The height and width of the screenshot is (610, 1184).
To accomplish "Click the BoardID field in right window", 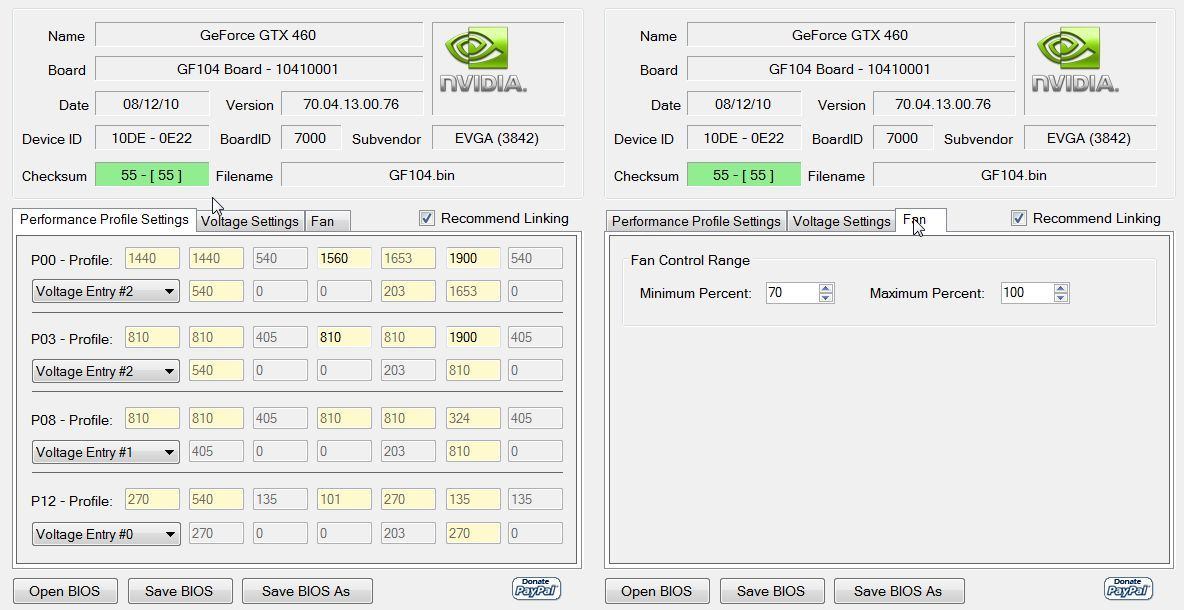I will [x=902, y=138].
